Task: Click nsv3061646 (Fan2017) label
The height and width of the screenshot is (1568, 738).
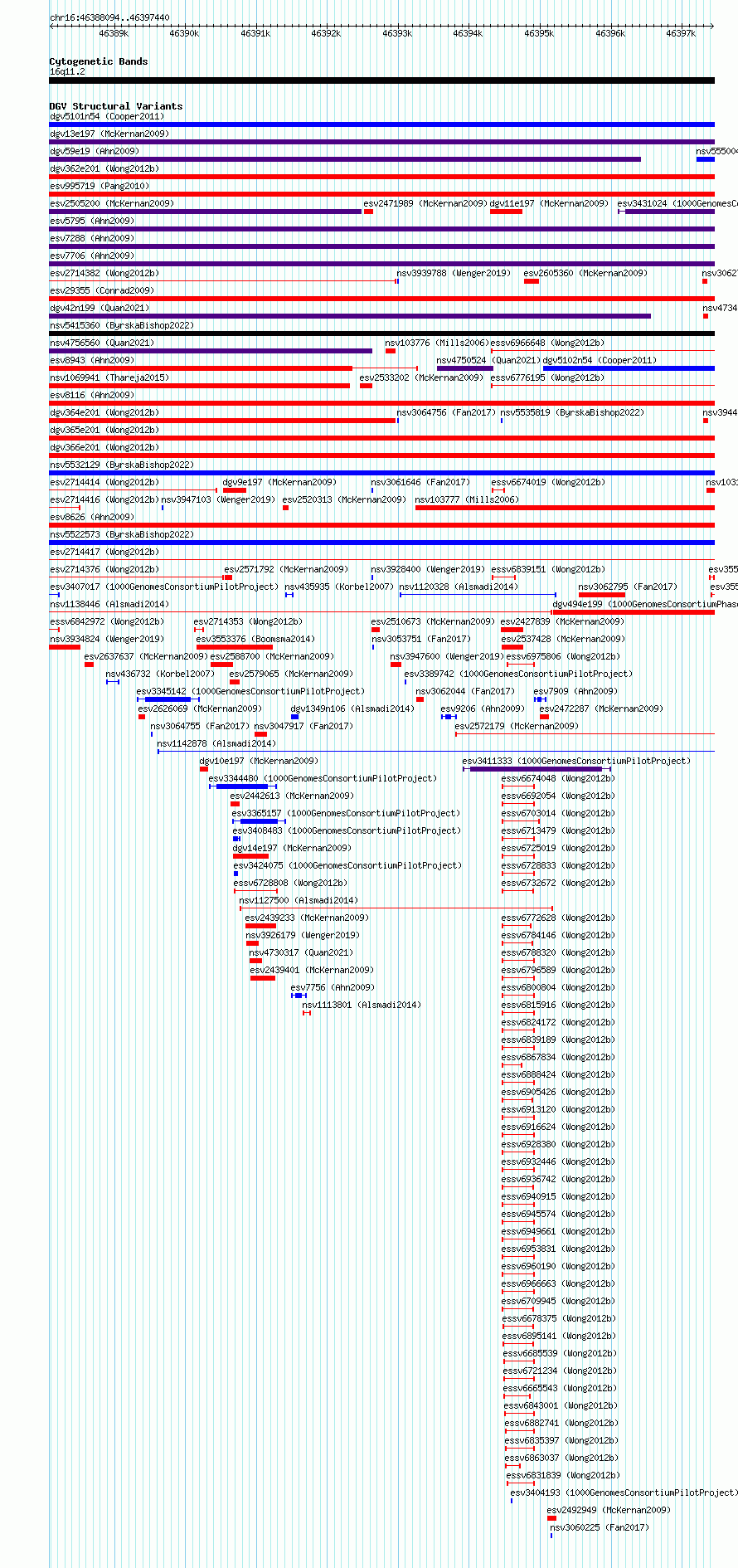Action: [x=420, y=483]
